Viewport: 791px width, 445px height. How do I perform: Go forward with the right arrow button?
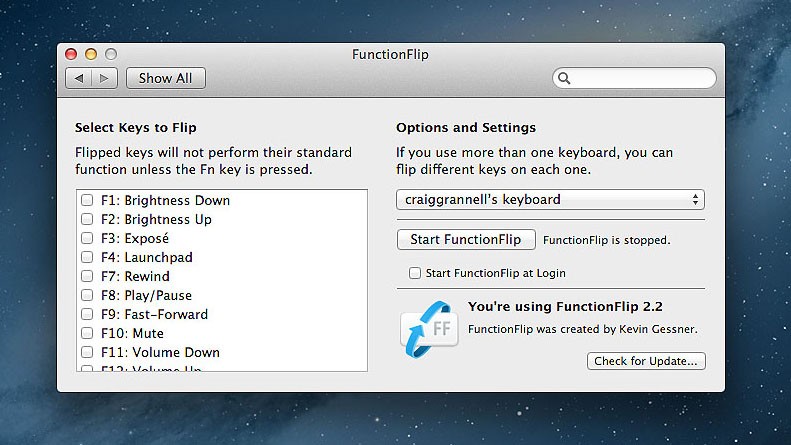[x=106, y=78]
